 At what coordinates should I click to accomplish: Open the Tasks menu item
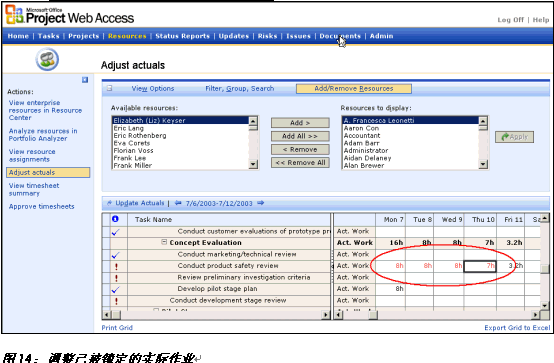point(48,36)
